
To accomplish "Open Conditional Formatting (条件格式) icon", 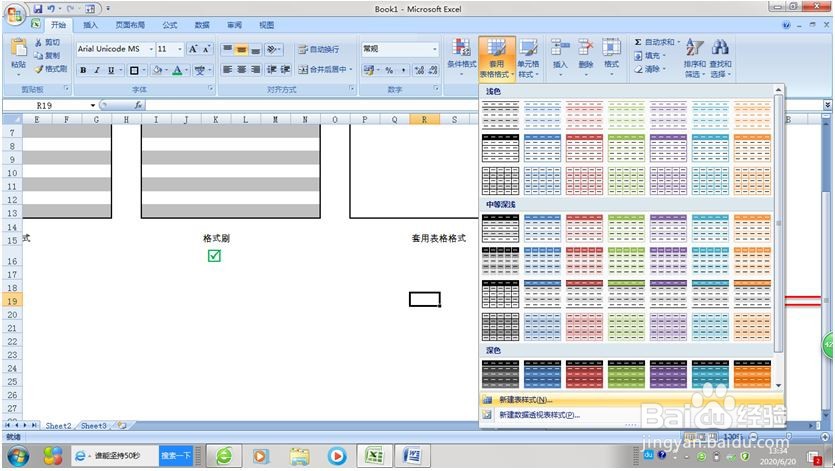I will tap(461, 48).
